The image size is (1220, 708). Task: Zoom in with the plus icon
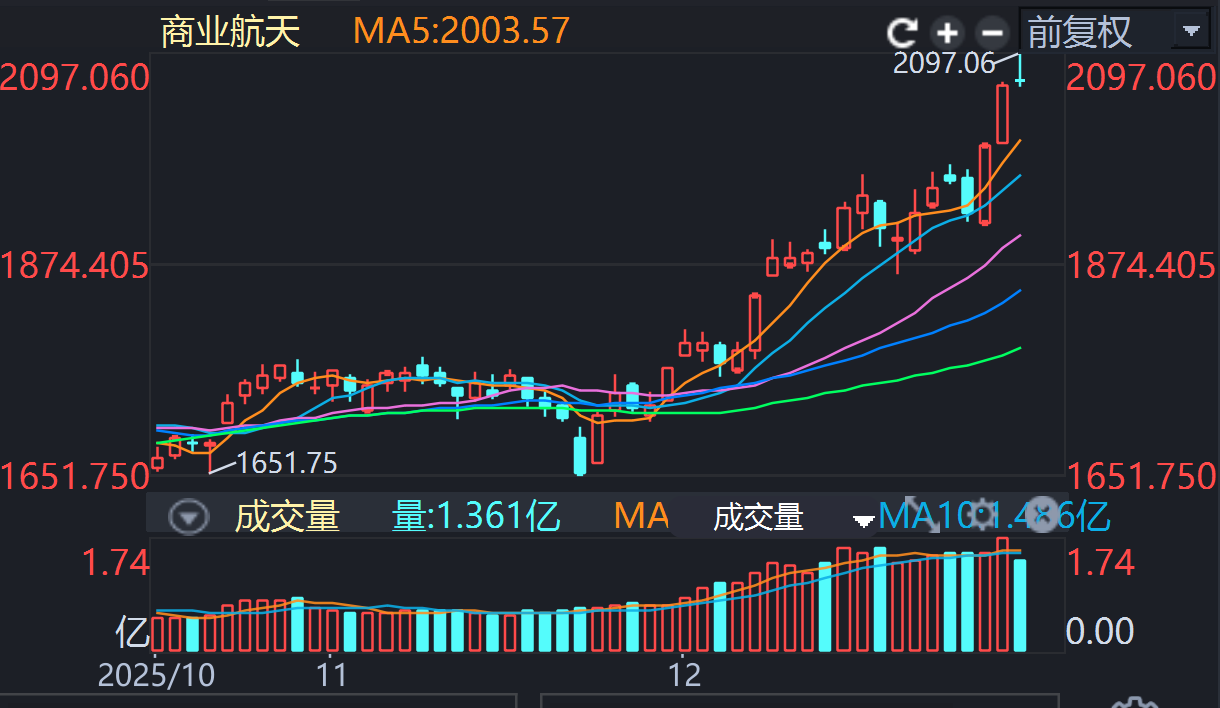[946, 33]
